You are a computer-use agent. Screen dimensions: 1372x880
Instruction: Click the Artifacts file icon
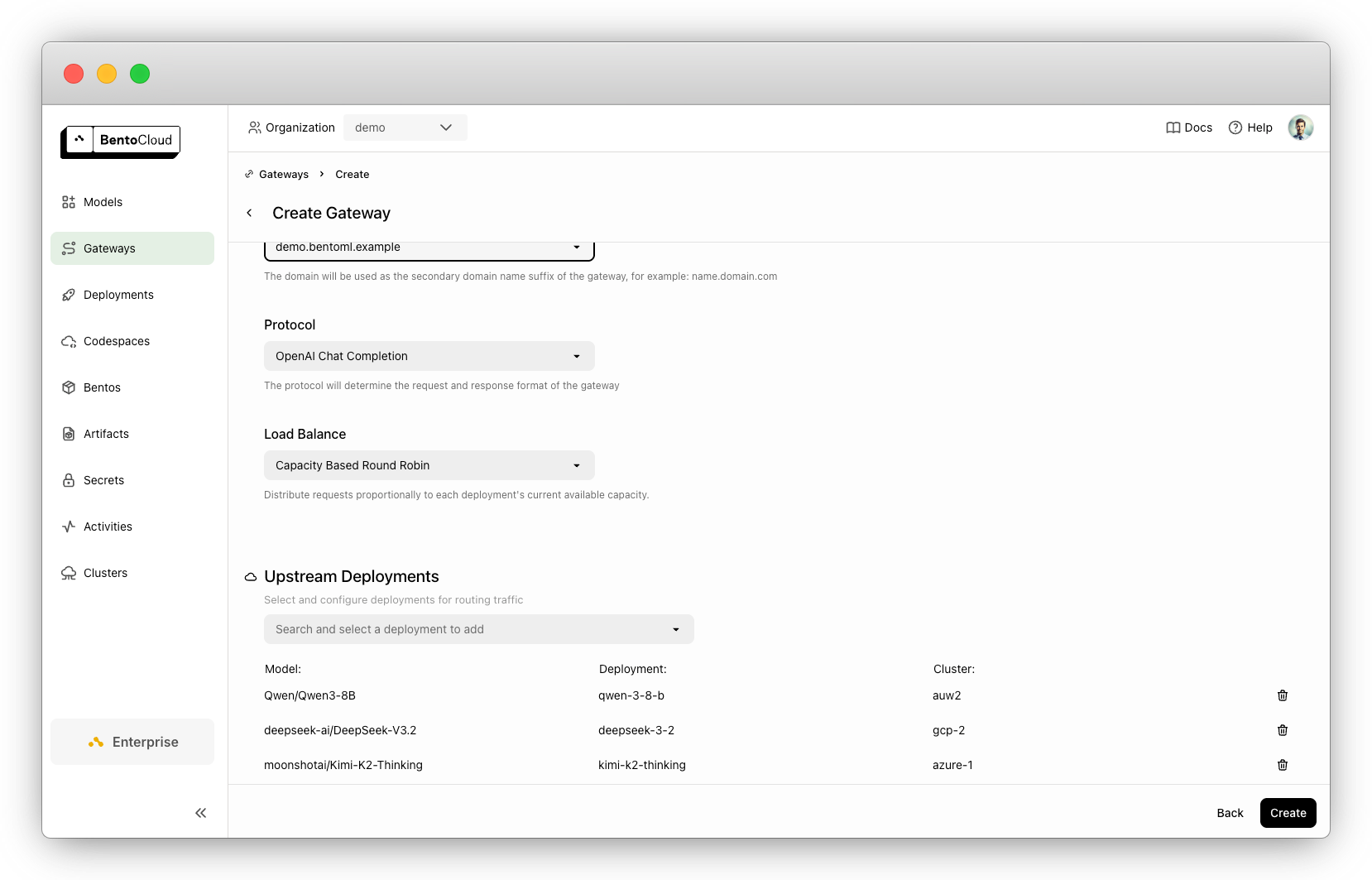click(69, 434)
